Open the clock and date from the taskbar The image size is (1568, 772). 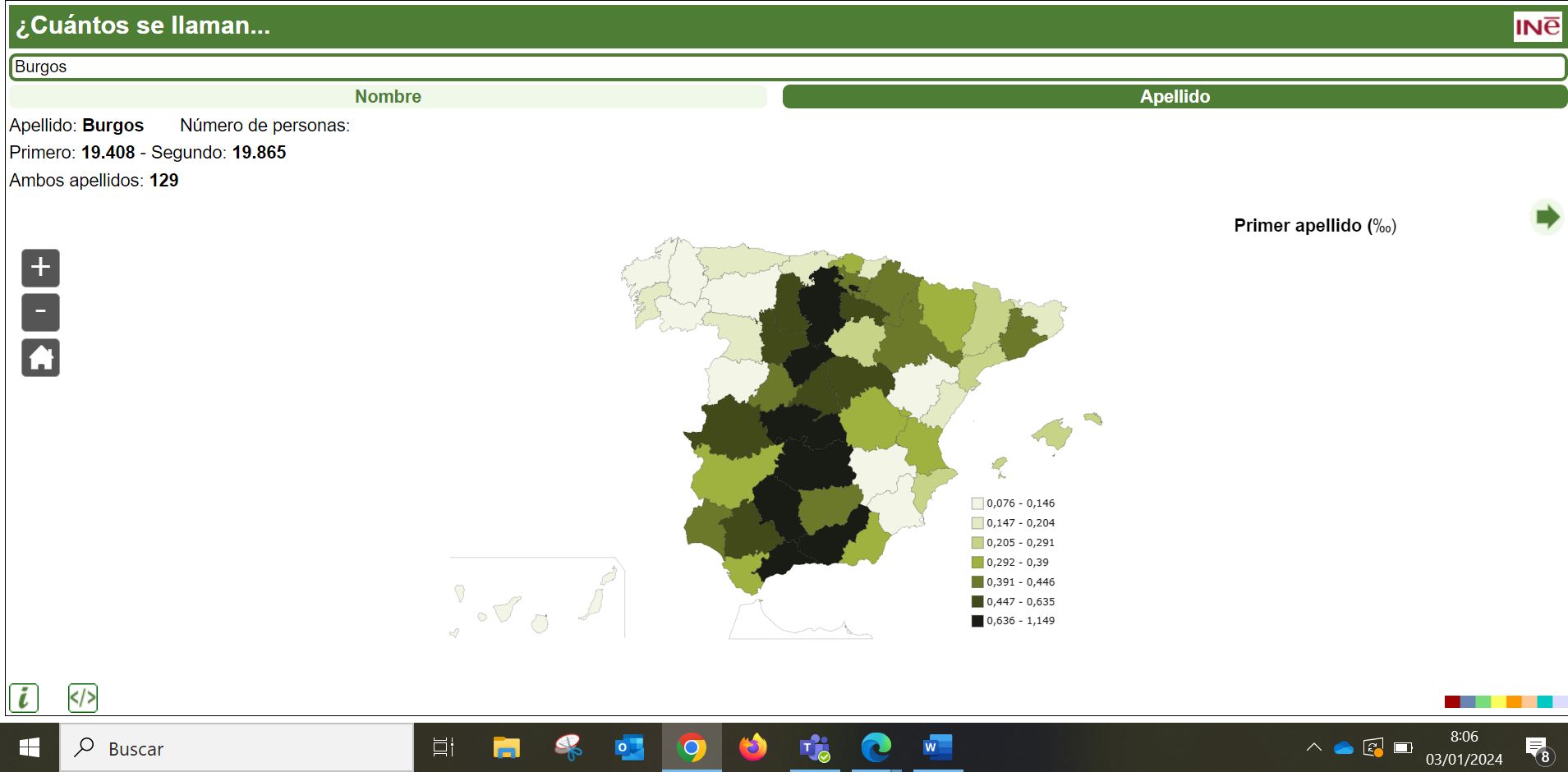1465,747
